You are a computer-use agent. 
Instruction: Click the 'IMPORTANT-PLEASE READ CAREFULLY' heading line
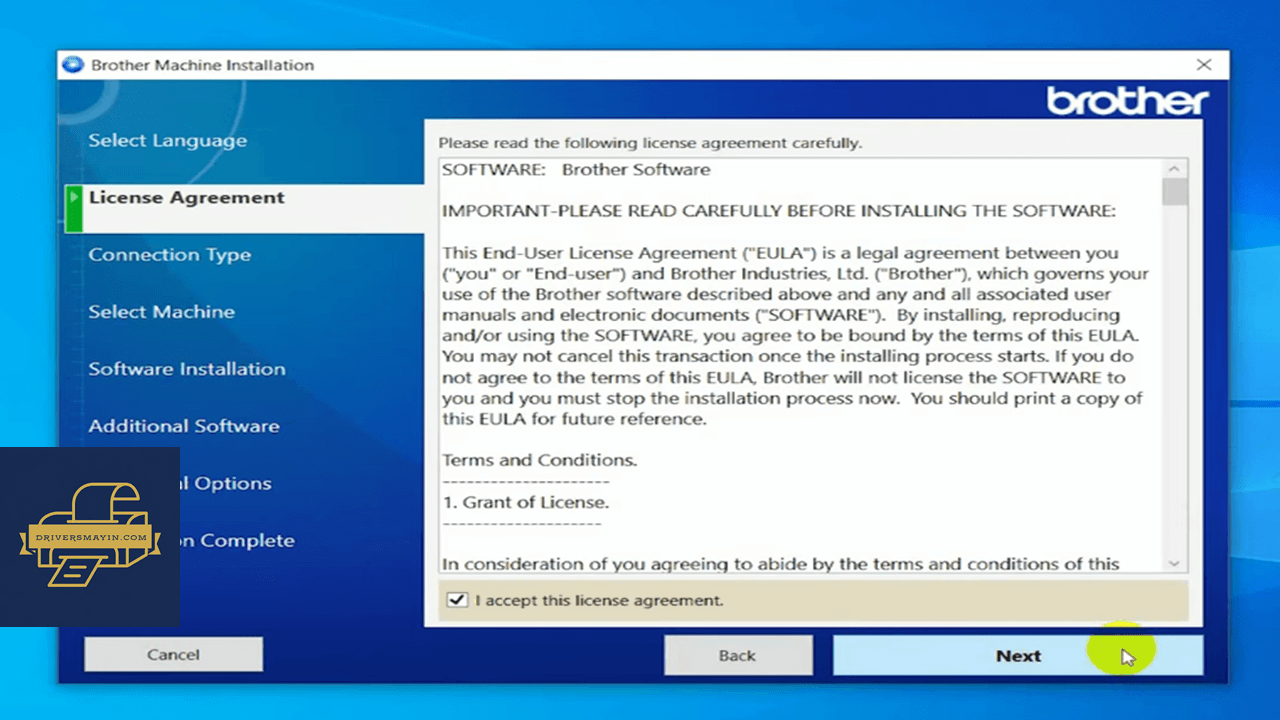779,211
